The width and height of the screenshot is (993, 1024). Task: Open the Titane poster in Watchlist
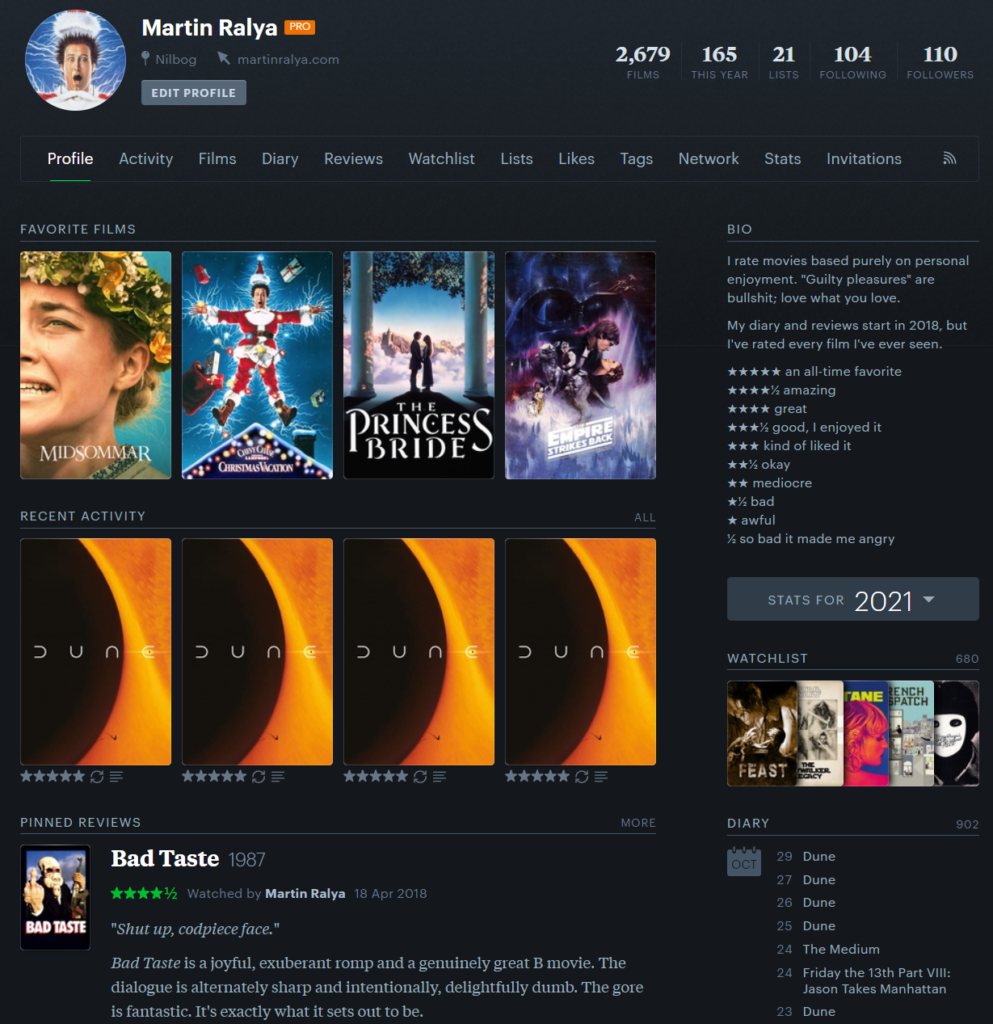click(866, 733)
